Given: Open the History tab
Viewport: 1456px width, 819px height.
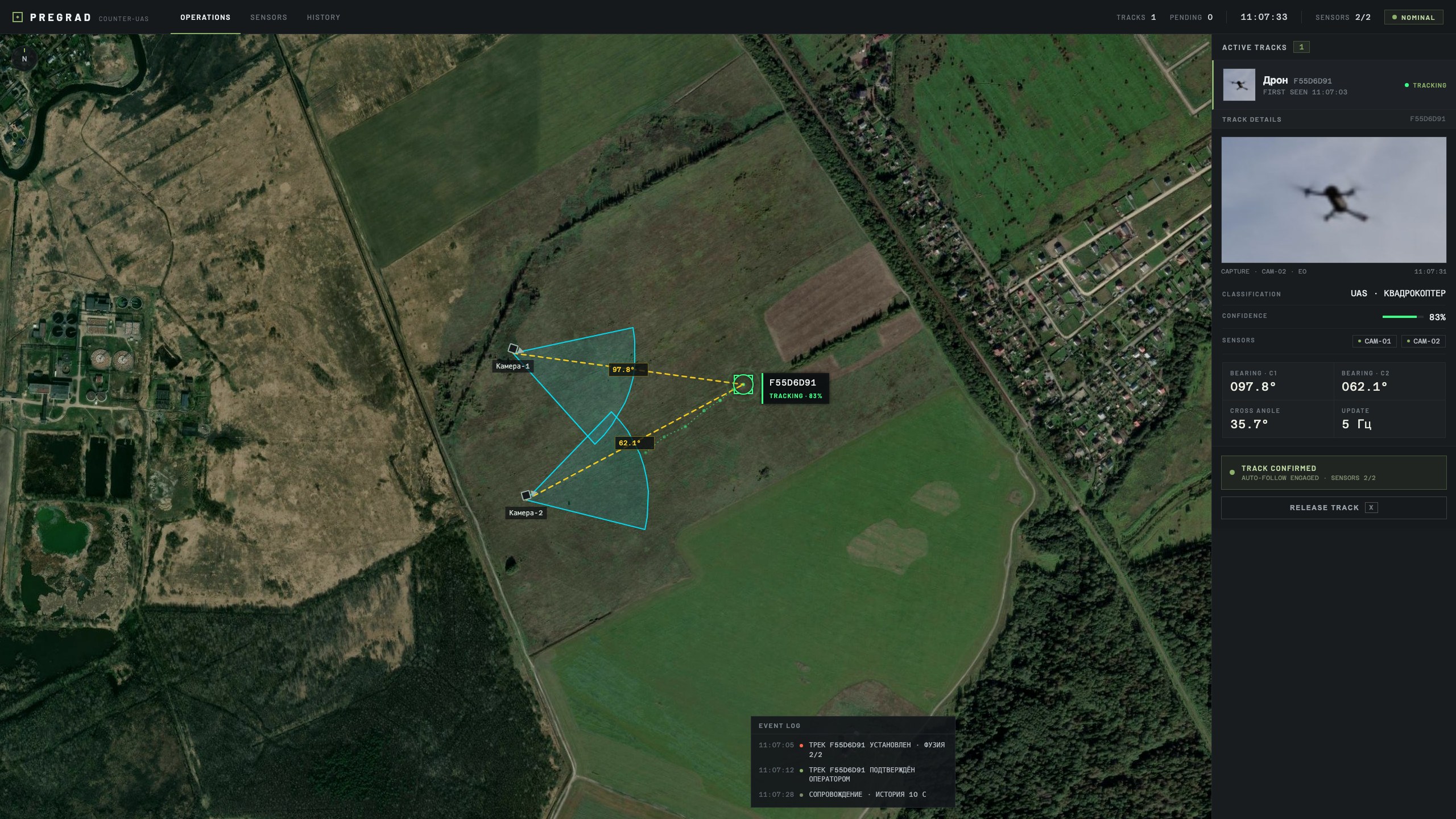Looking at the screenshot, I should pos(324,18).
